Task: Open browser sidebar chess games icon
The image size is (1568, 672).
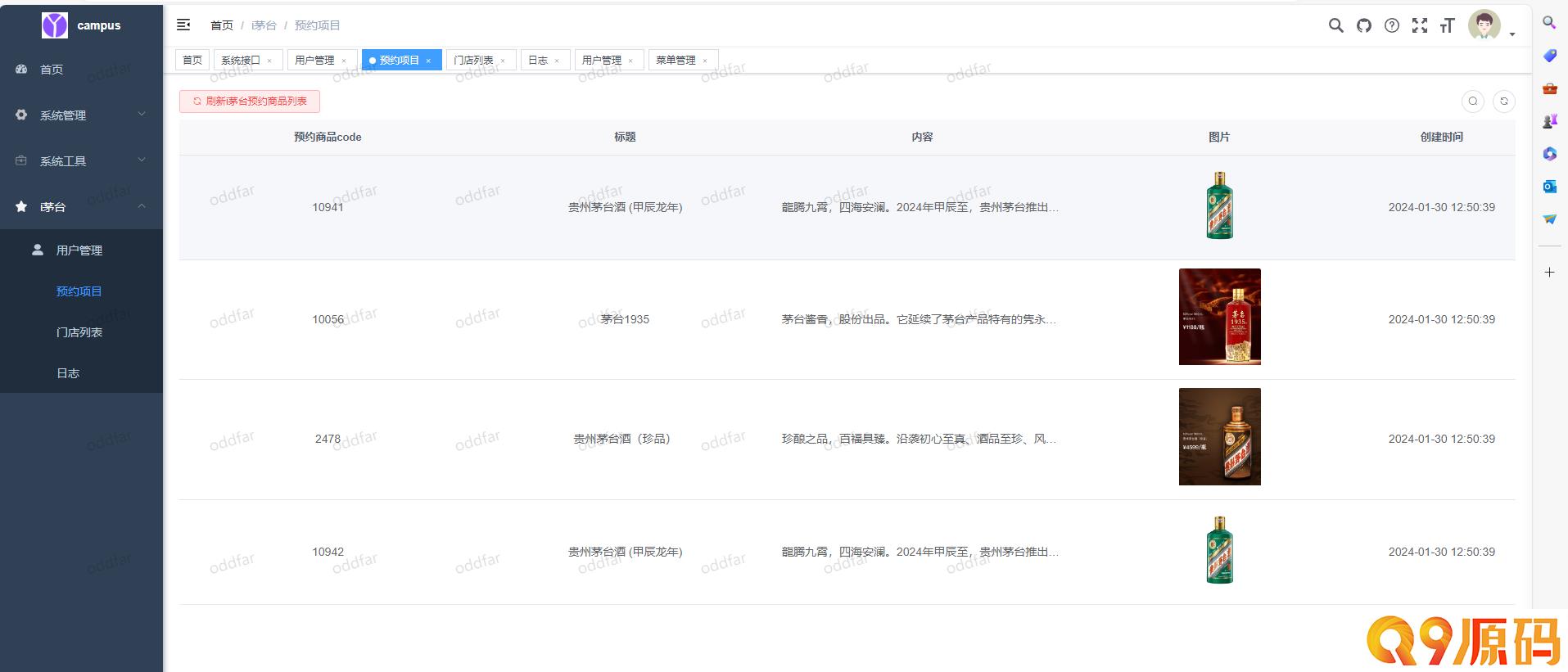Action: pyautogui.click(x=1549, y=121)
